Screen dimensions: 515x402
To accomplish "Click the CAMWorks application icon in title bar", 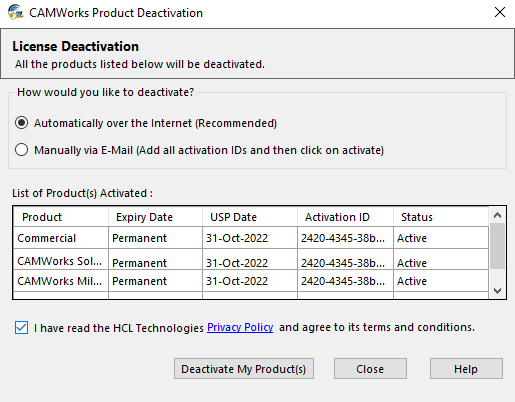I will tap(16, 12).
